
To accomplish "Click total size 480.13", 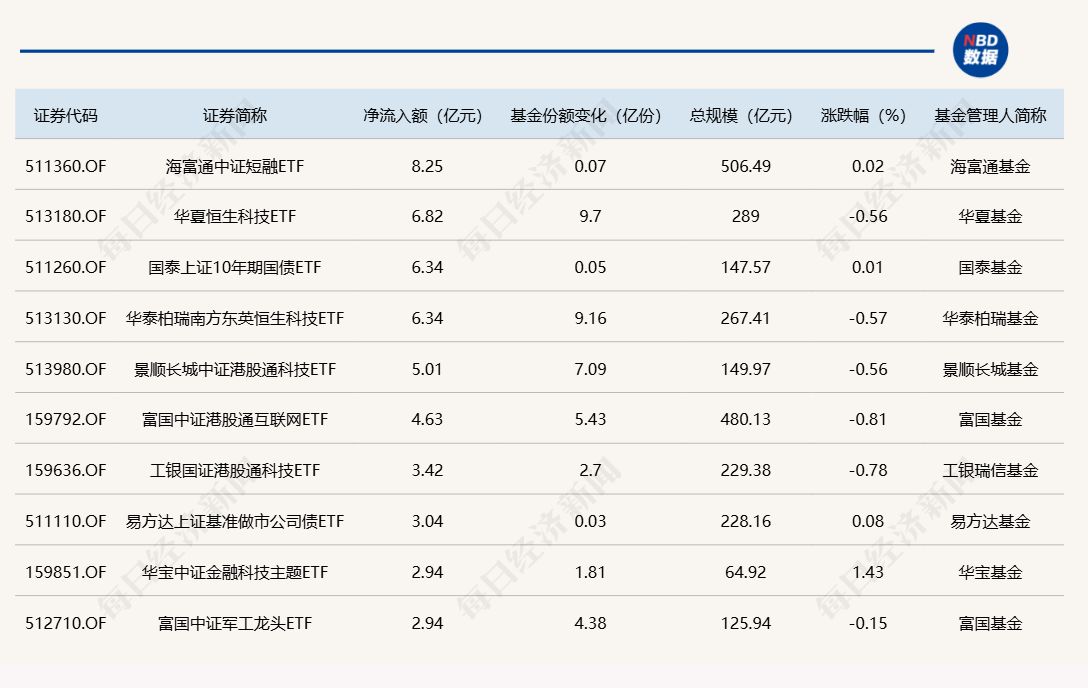I will 746,420.
